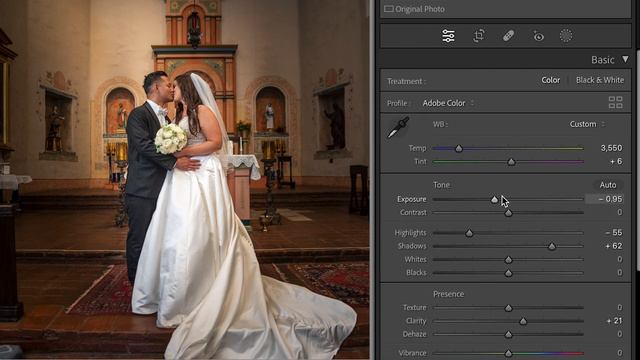Click the Tint slider handle

pos(511,162)
